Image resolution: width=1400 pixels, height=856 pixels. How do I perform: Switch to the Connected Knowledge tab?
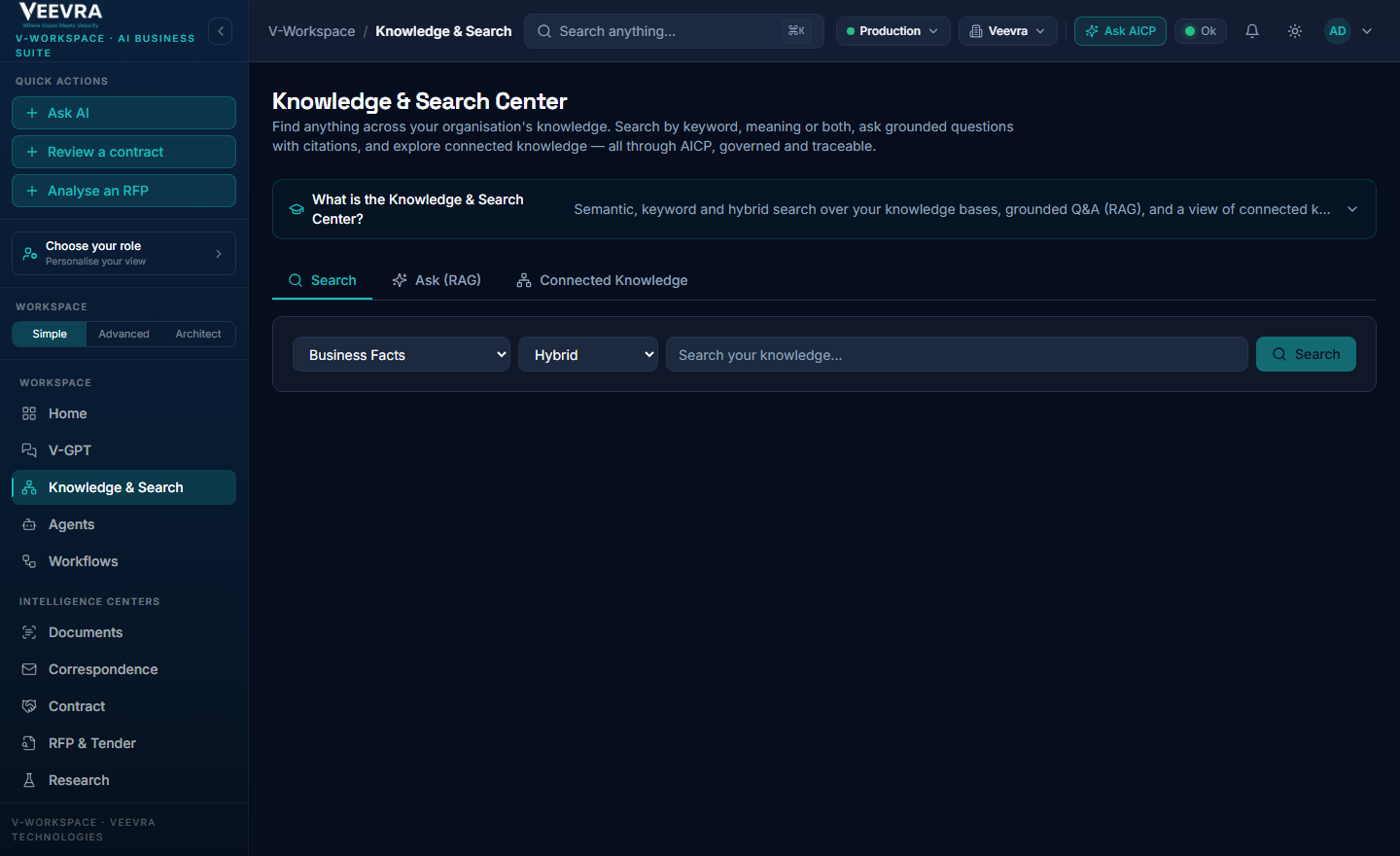(602, 280)
